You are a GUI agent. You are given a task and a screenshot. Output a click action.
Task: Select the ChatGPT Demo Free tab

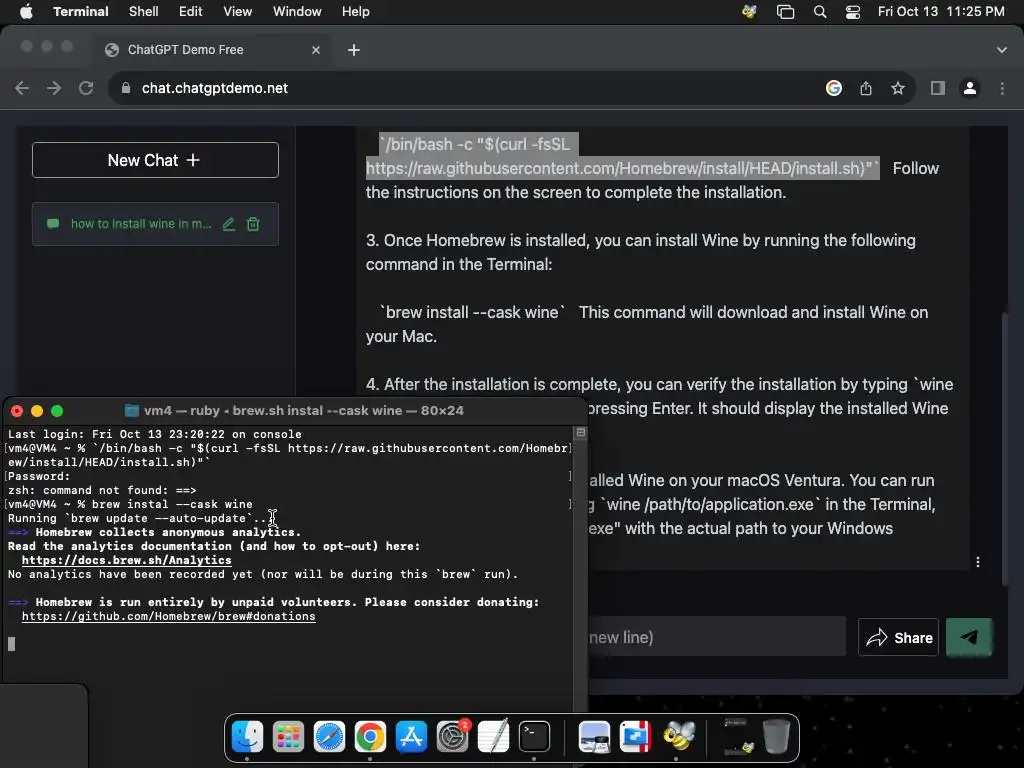[212, 50]
